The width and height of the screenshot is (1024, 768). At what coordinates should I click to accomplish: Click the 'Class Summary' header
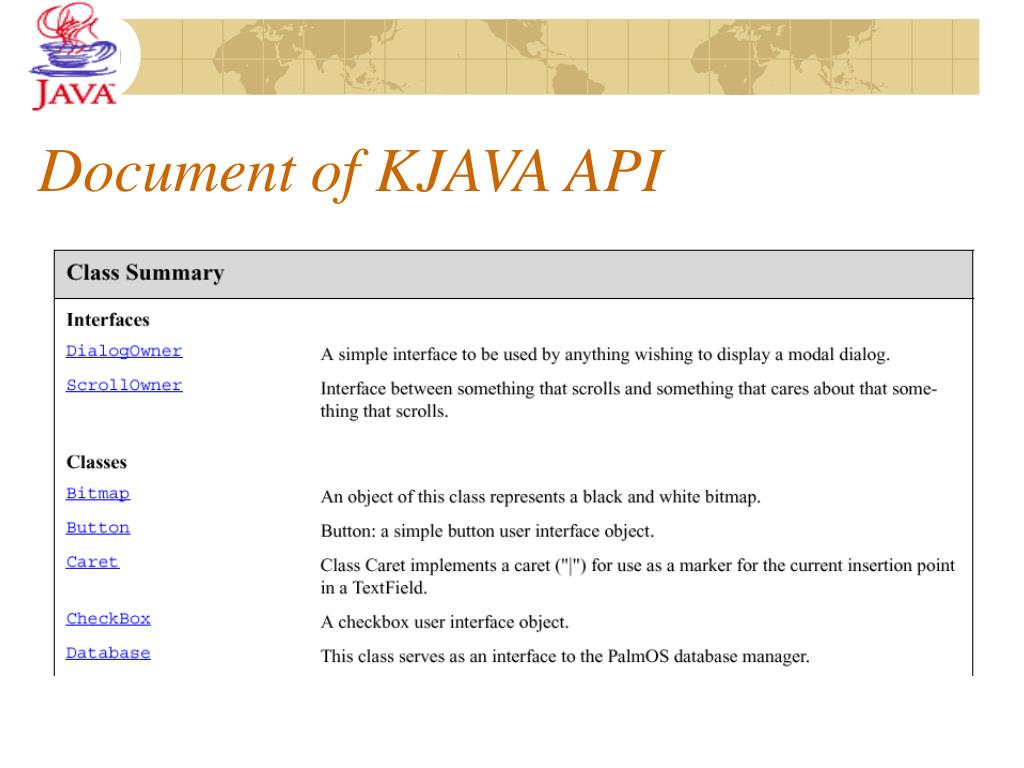[x=145, y=273]
